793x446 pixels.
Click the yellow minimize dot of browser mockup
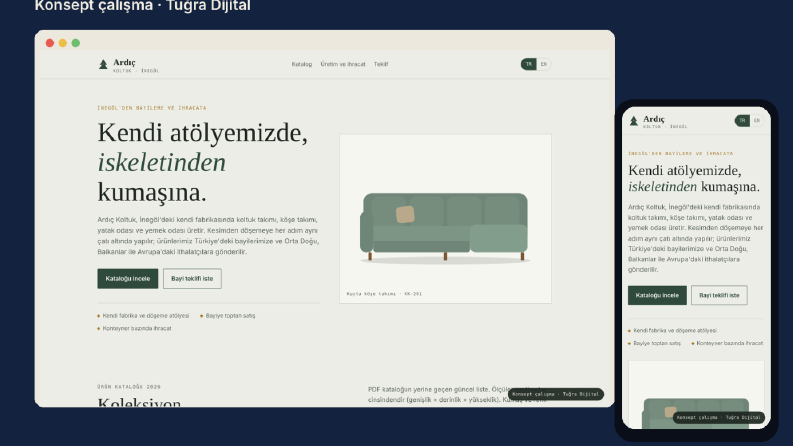tap(63, 43)
